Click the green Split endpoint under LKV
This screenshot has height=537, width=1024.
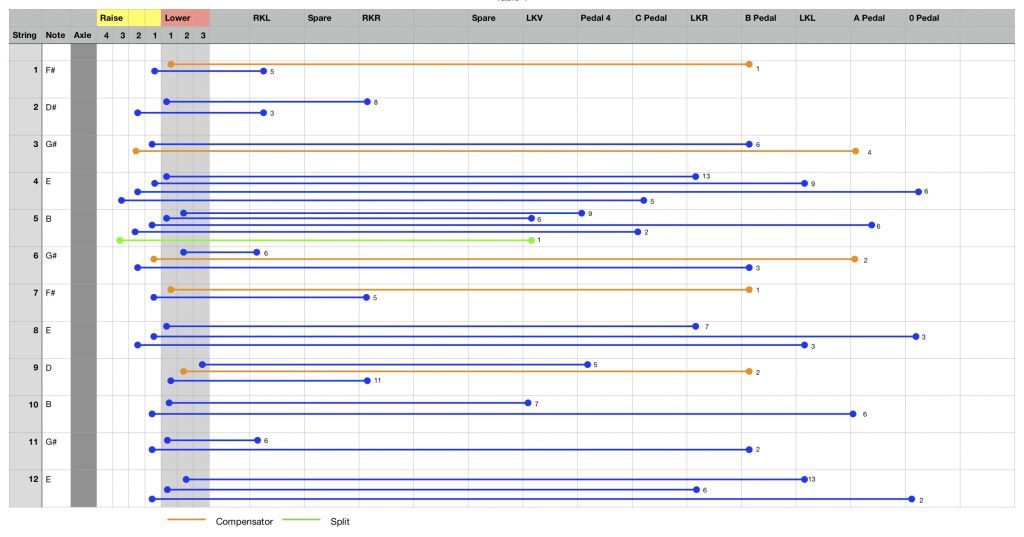[x=532, y=240]
